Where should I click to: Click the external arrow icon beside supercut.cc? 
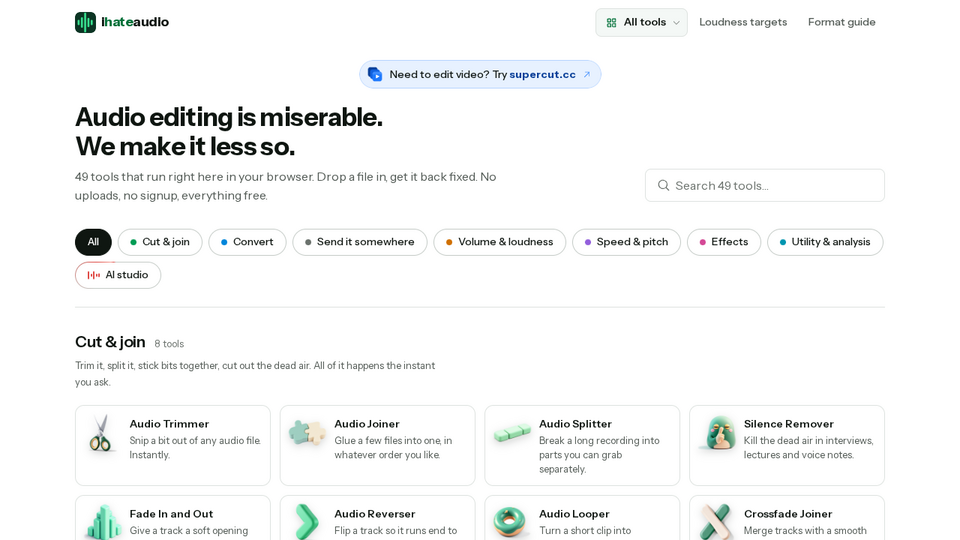coord(587,74)
